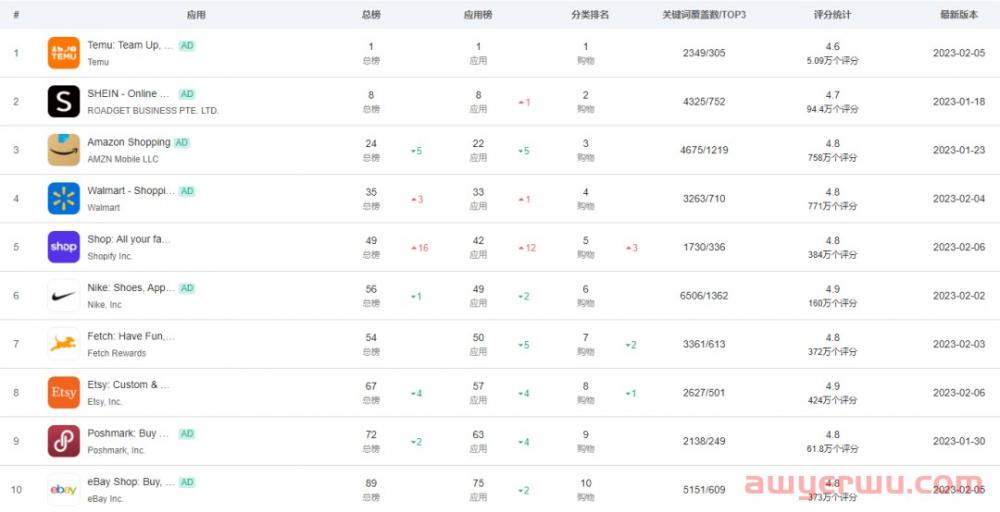Click the AD badge beside Poshmark
The width and height of the screenshot is (1000, 512).
[186, 433]
